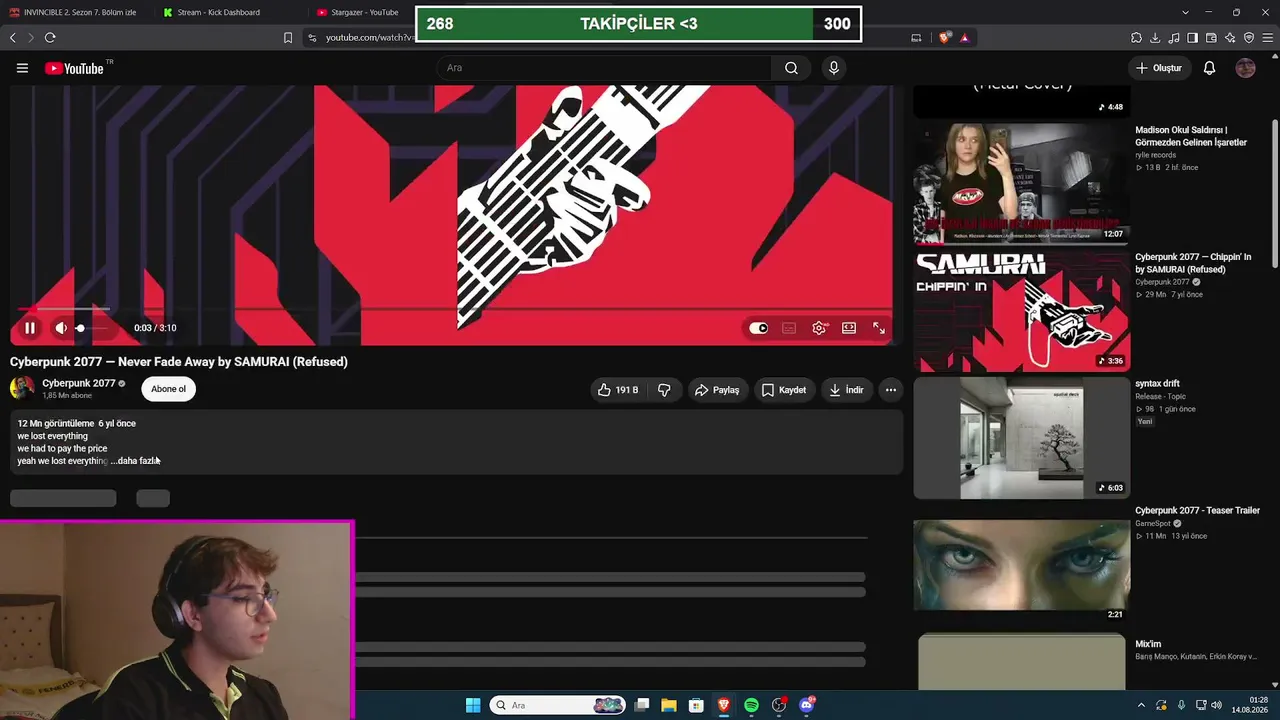The width and height of the screenshot is (1280, 720).
Task: Open more actions three-dot menu
Action: pos(891,390)
